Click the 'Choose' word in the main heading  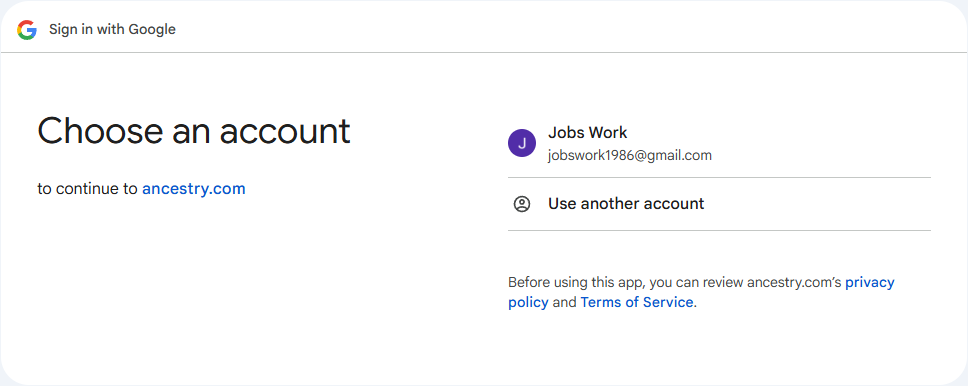click(95, 132)
